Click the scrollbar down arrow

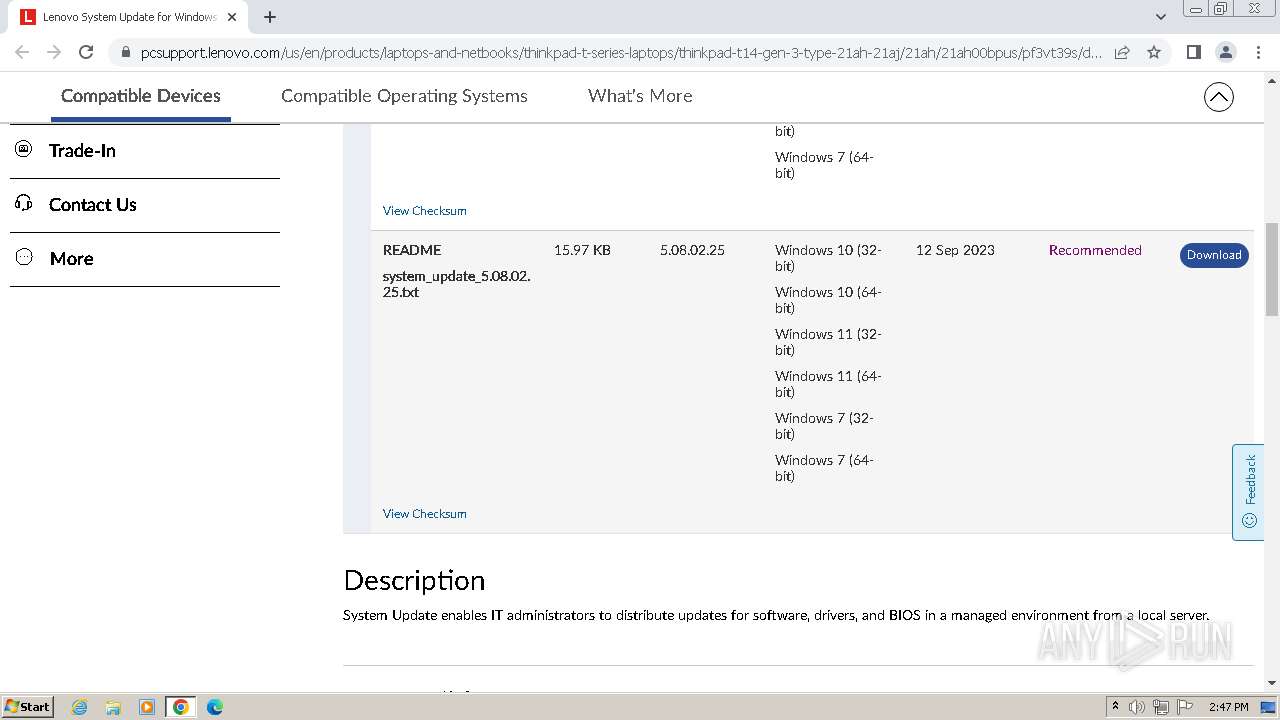click(1271, 682)
